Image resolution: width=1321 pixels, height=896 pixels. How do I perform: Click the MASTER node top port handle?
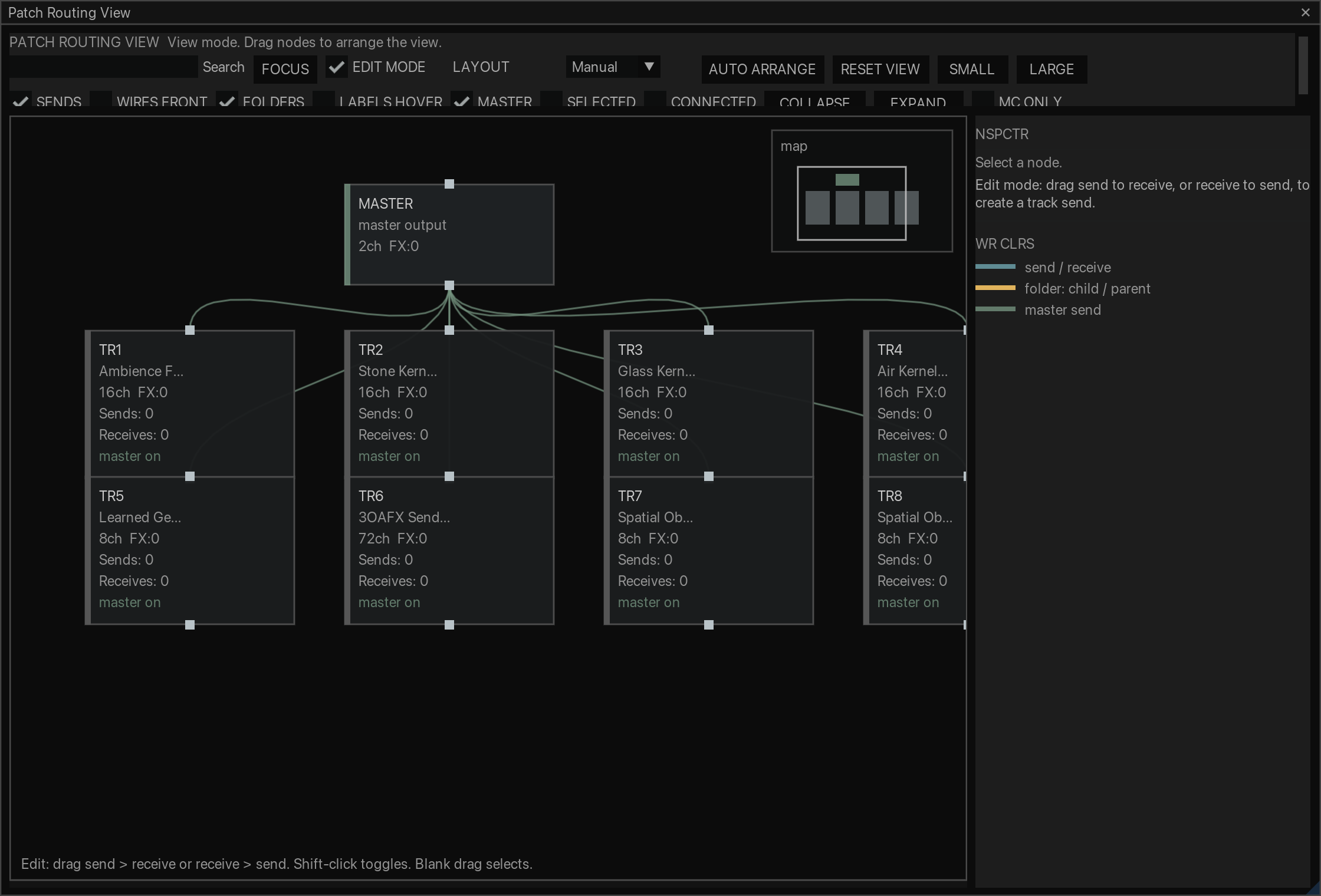coord(449,184)
